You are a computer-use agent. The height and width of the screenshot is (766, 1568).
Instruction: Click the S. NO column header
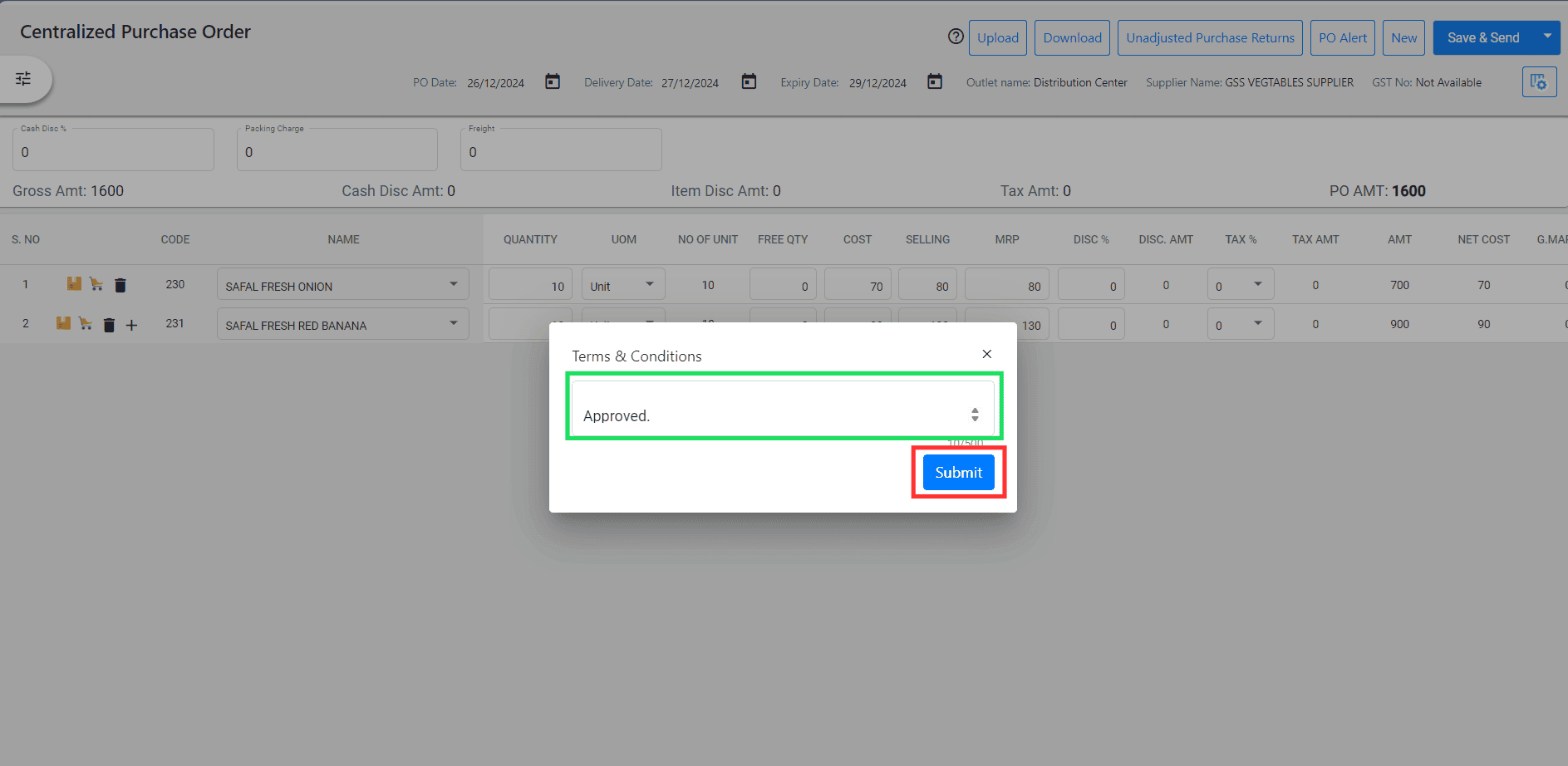(26, 239)
